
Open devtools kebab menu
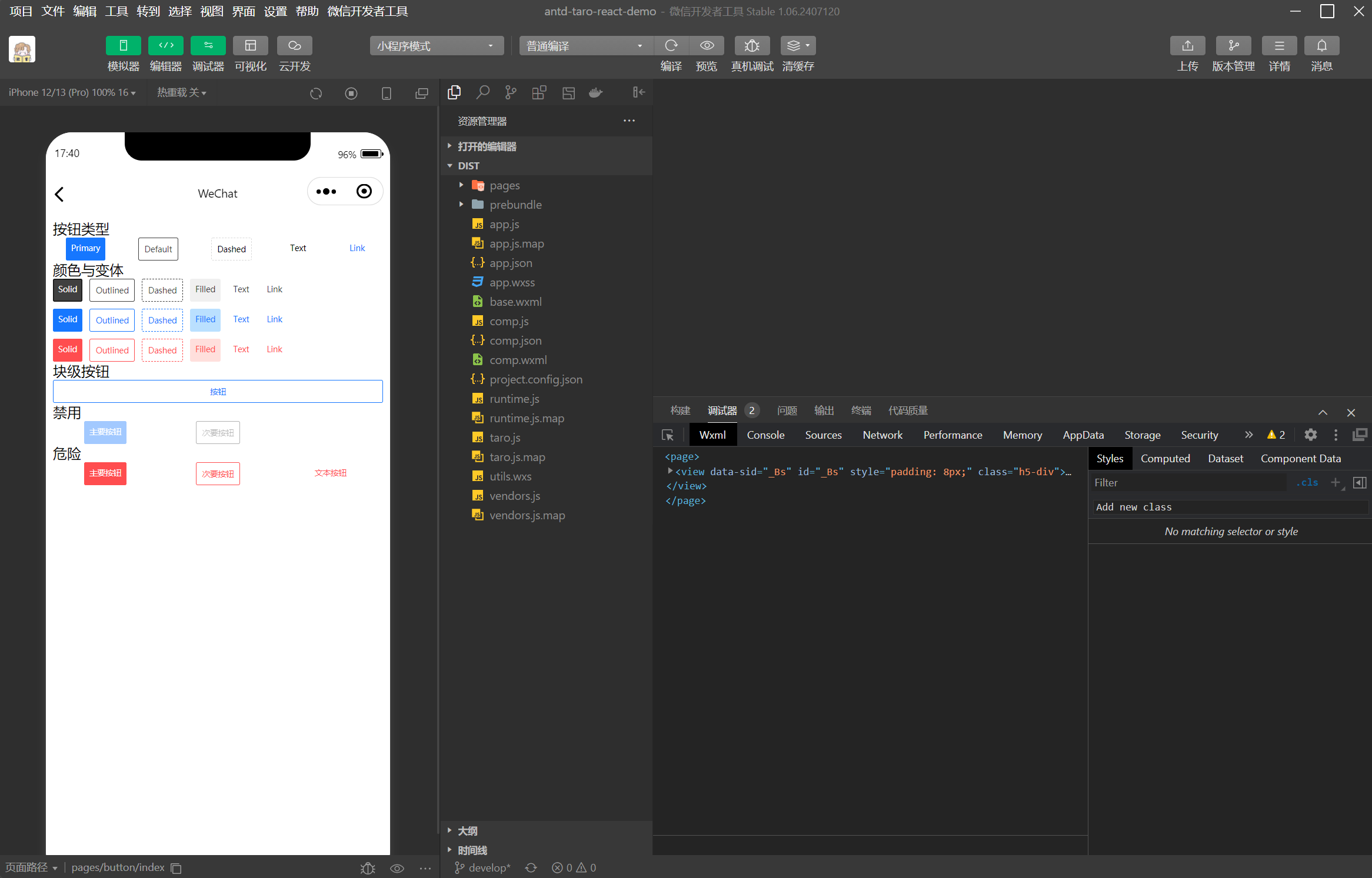point(1336,435)
